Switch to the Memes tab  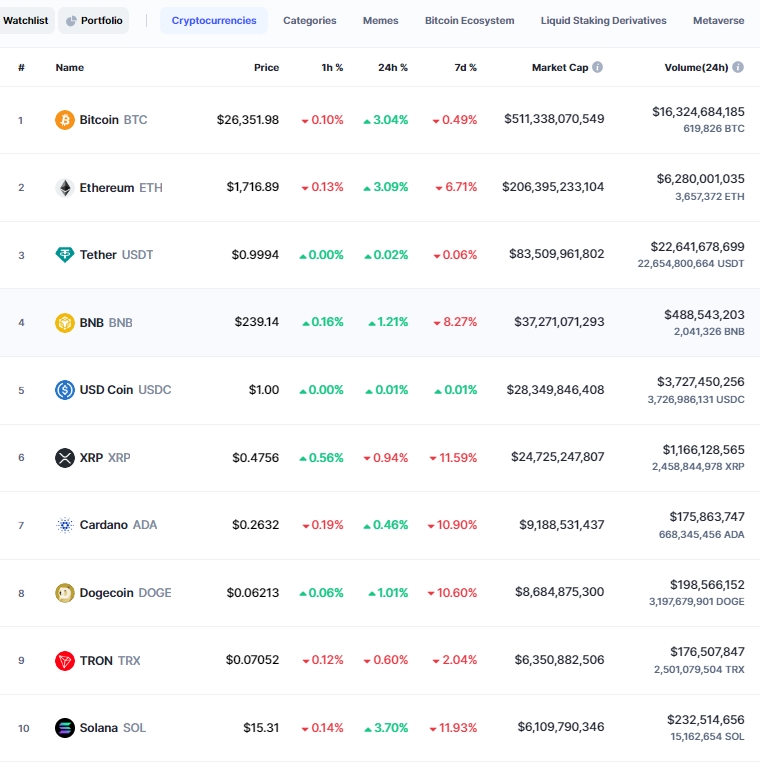coord(380,20)
